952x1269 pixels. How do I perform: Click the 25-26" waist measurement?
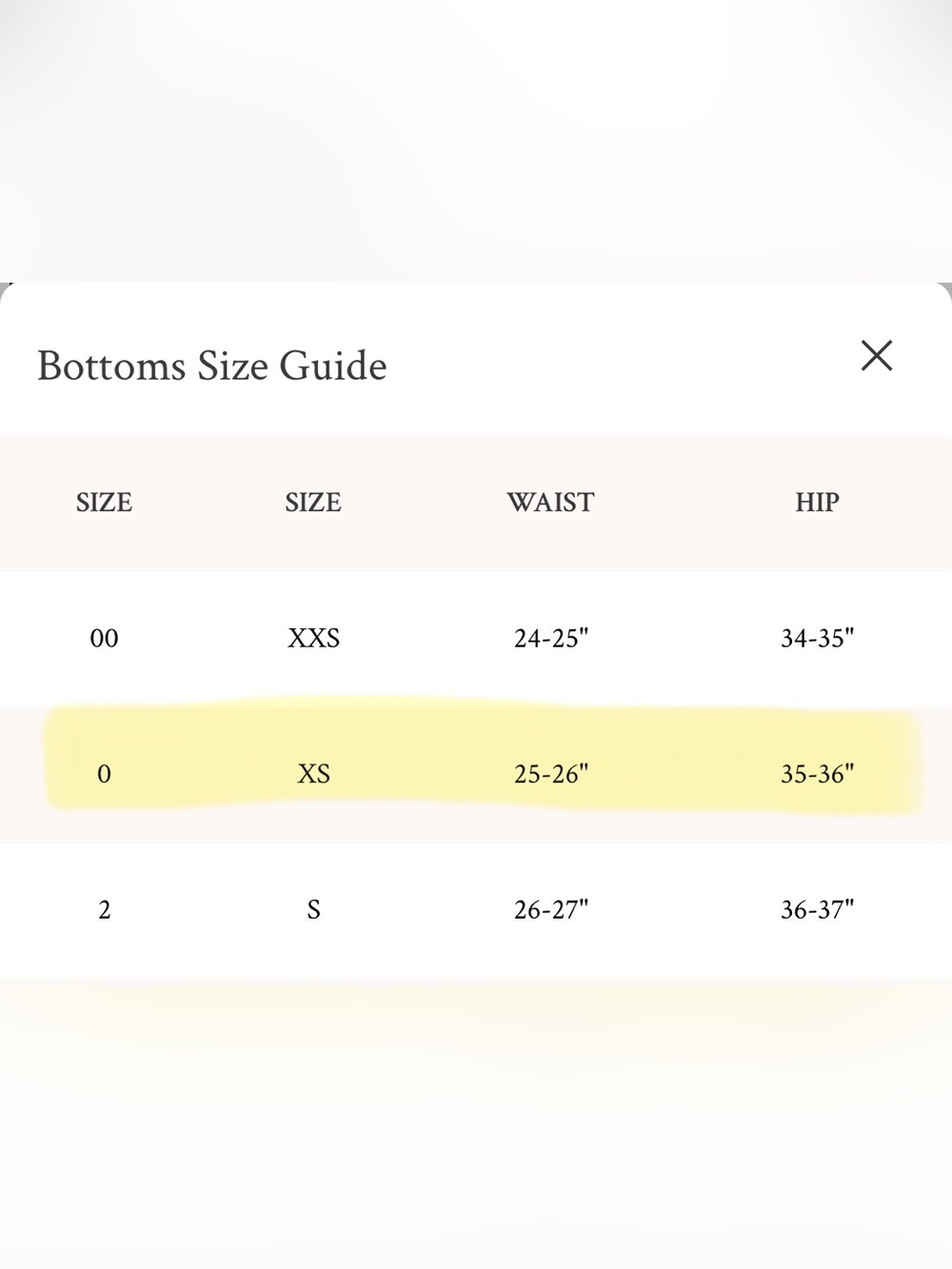point(551,775)
